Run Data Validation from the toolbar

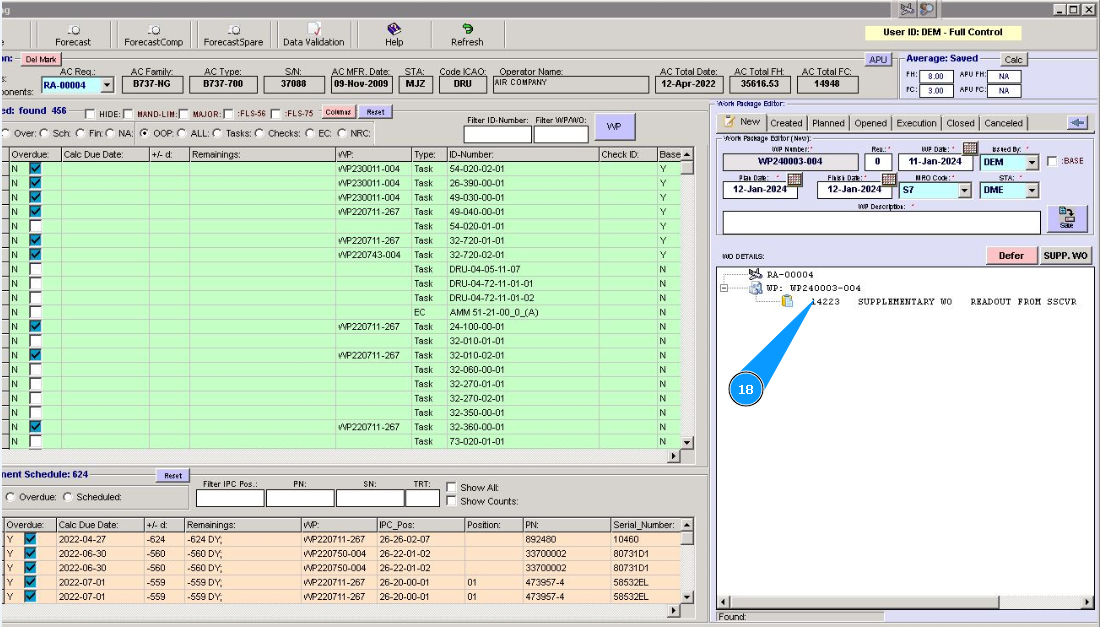point(313,35)
